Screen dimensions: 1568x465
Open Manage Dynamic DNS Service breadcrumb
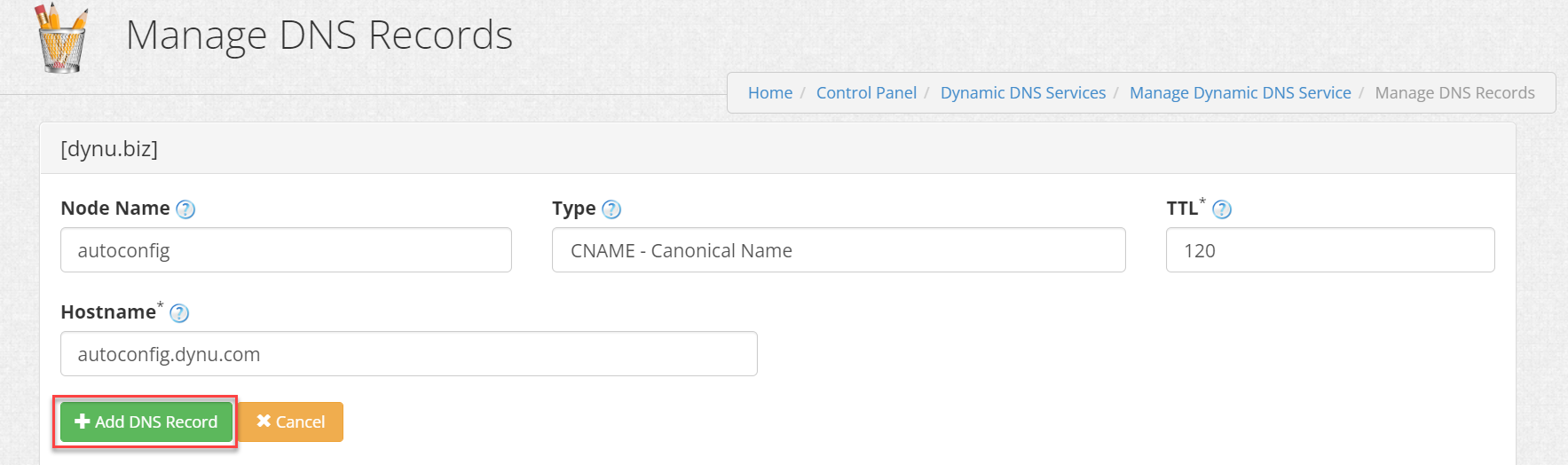[1241, 93]
